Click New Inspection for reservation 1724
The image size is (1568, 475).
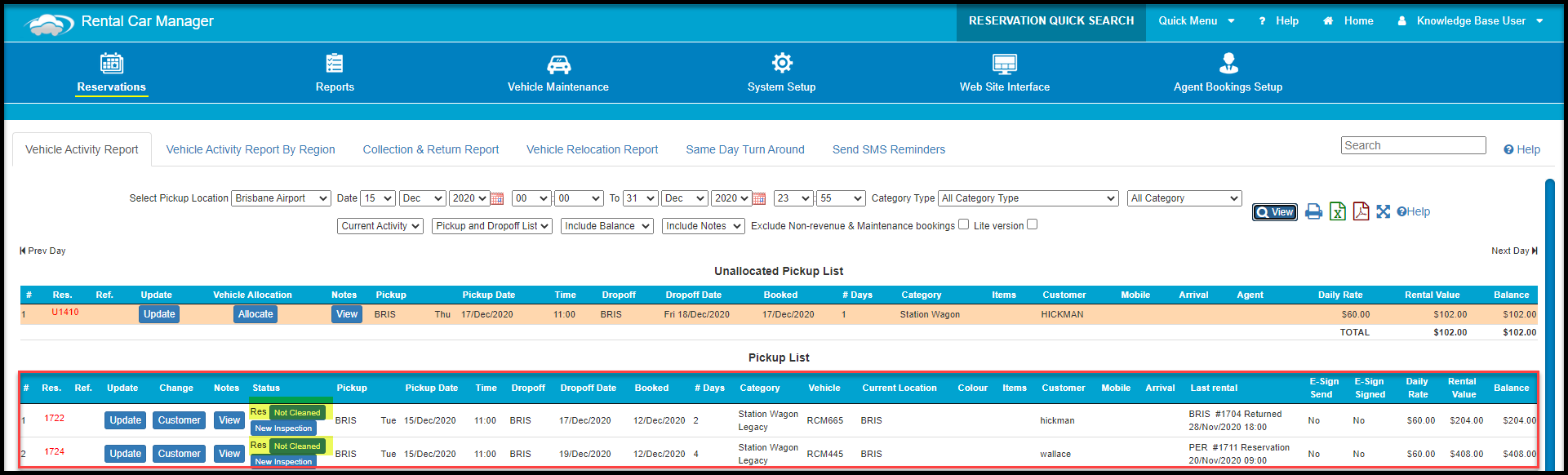[283, 462]
